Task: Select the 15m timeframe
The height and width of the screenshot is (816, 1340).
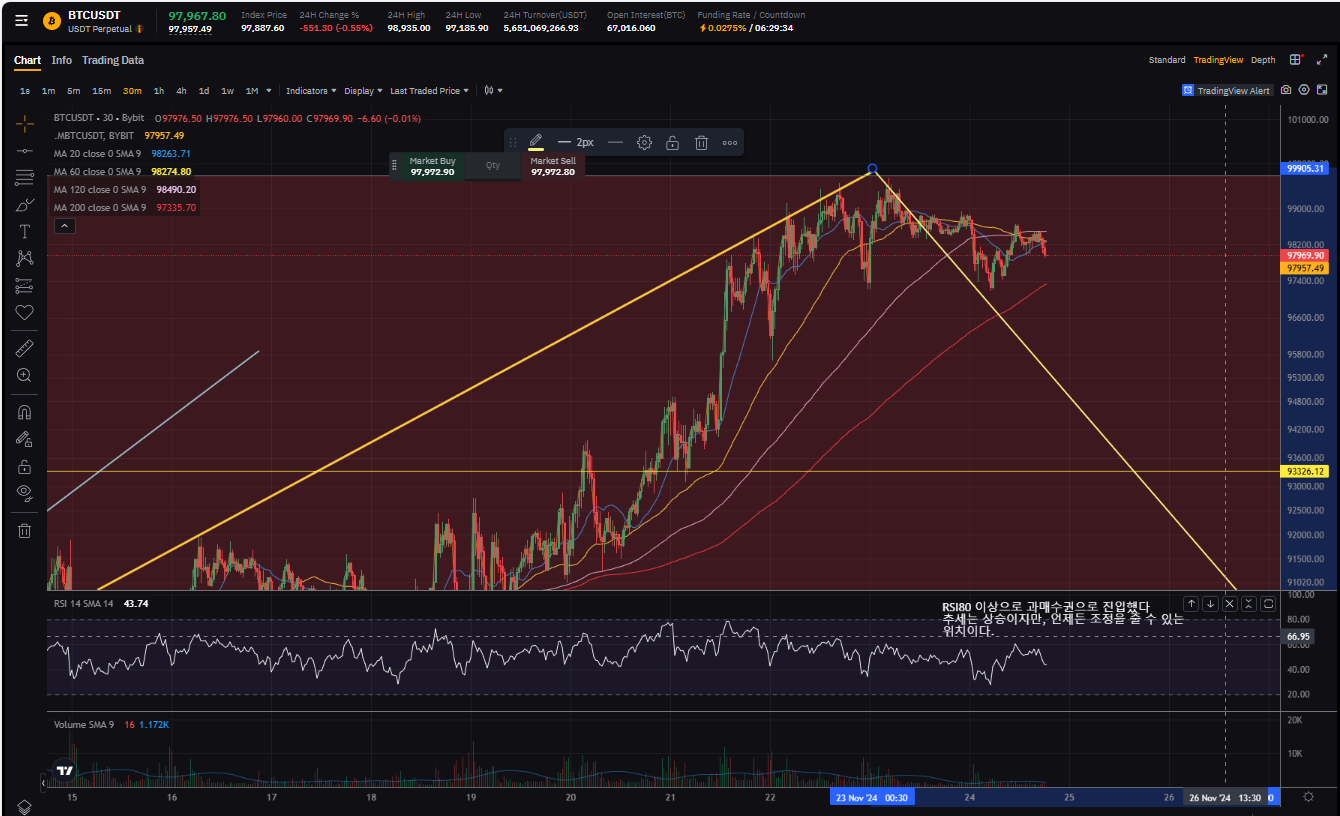Action: tap(101, 91)
